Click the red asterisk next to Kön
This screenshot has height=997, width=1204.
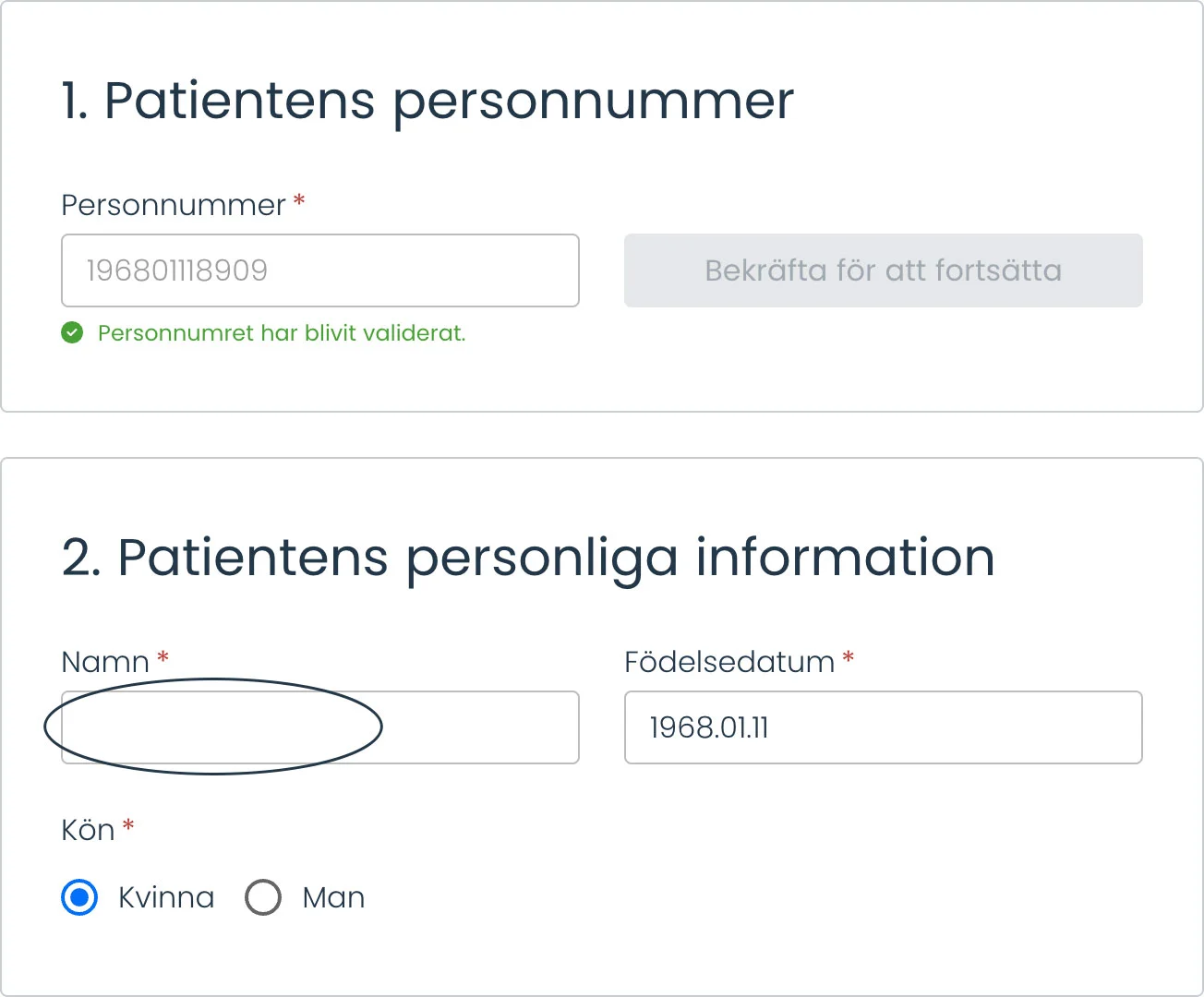(x=128, y=825)
